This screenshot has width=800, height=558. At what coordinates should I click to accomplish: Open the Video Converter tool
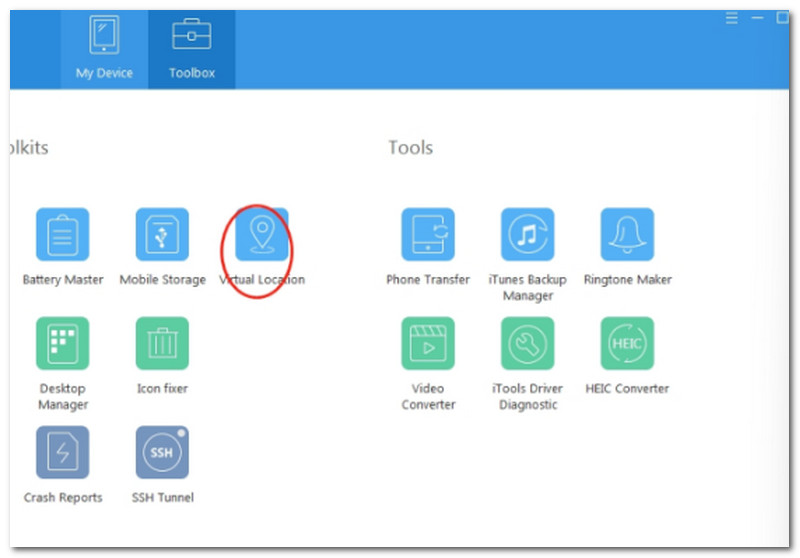click(x=428, y=343)
